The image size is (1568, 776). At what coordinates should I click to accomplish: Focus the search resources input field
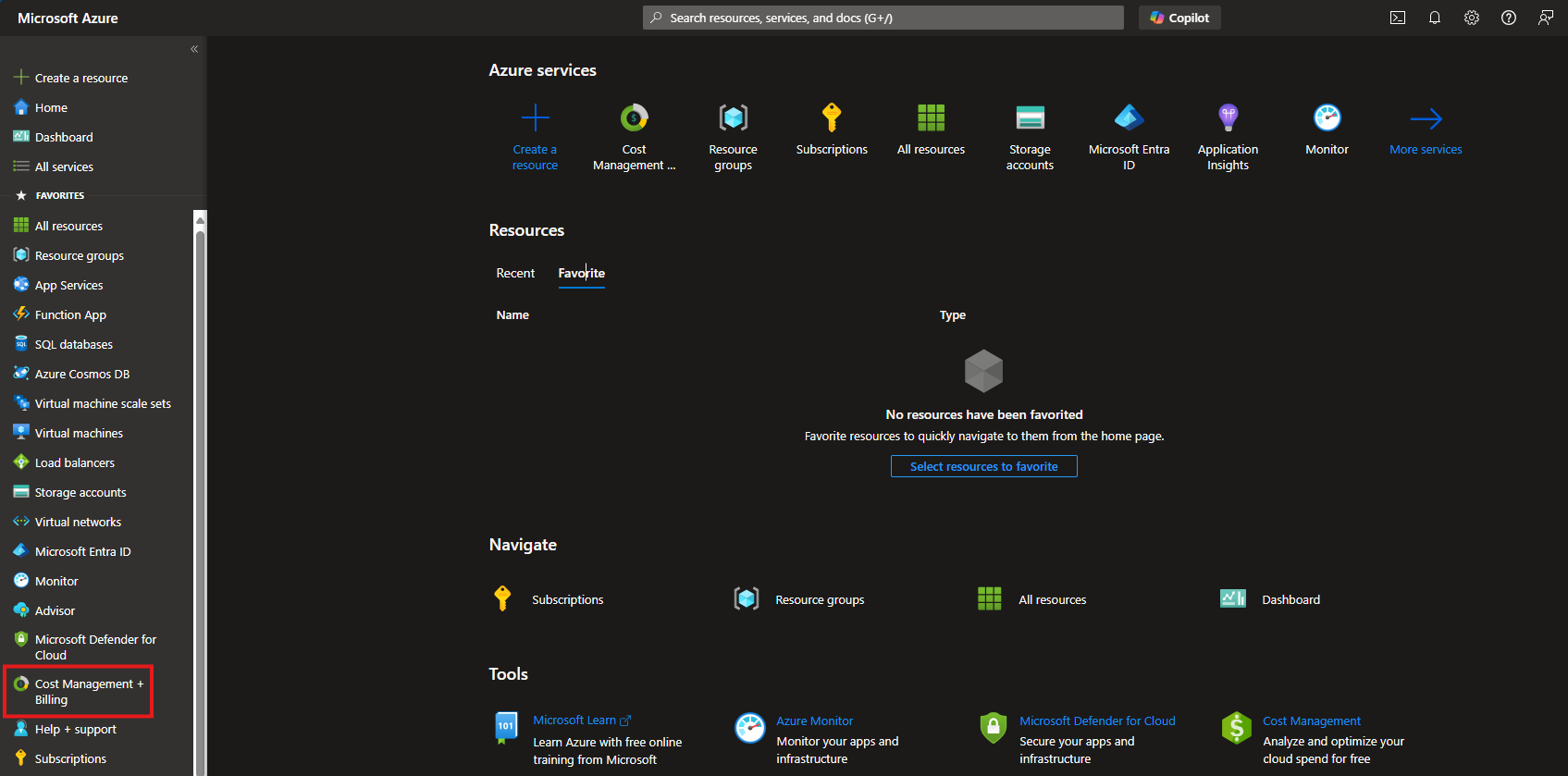pos(883,18)
